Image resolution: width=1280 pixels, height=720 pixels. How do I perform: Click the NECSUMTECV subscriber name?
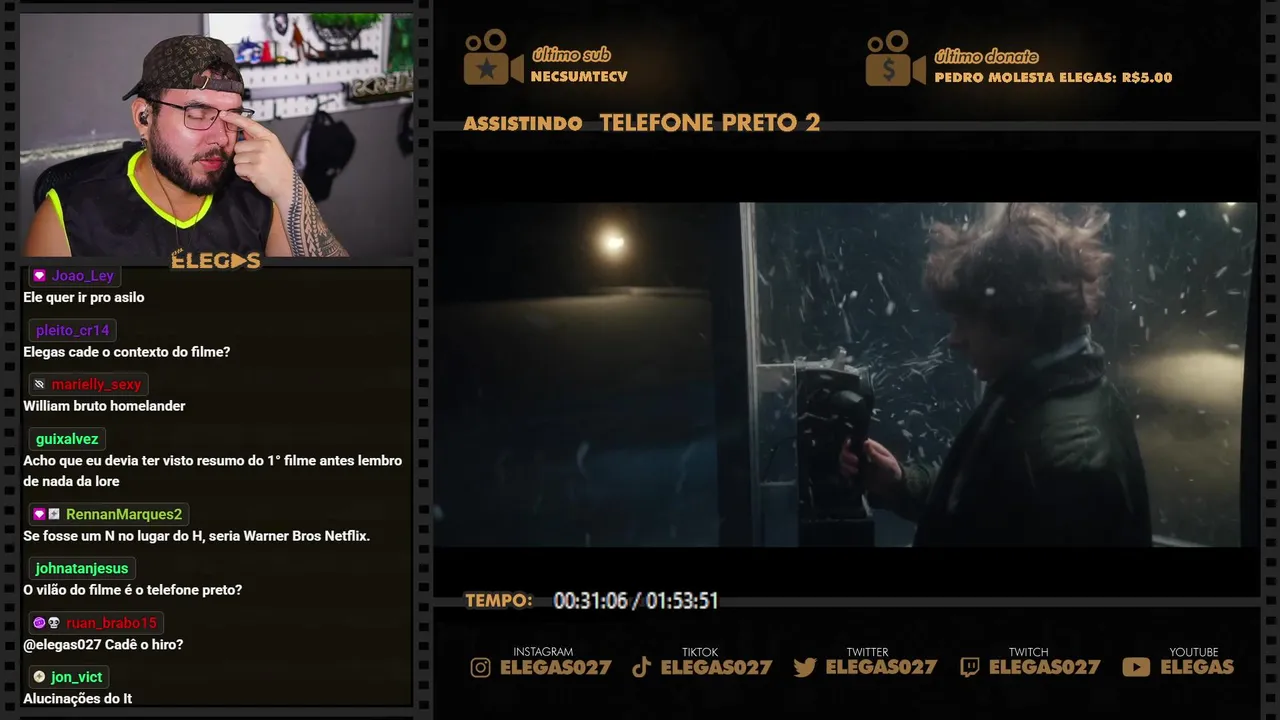[x=579, y=77]
